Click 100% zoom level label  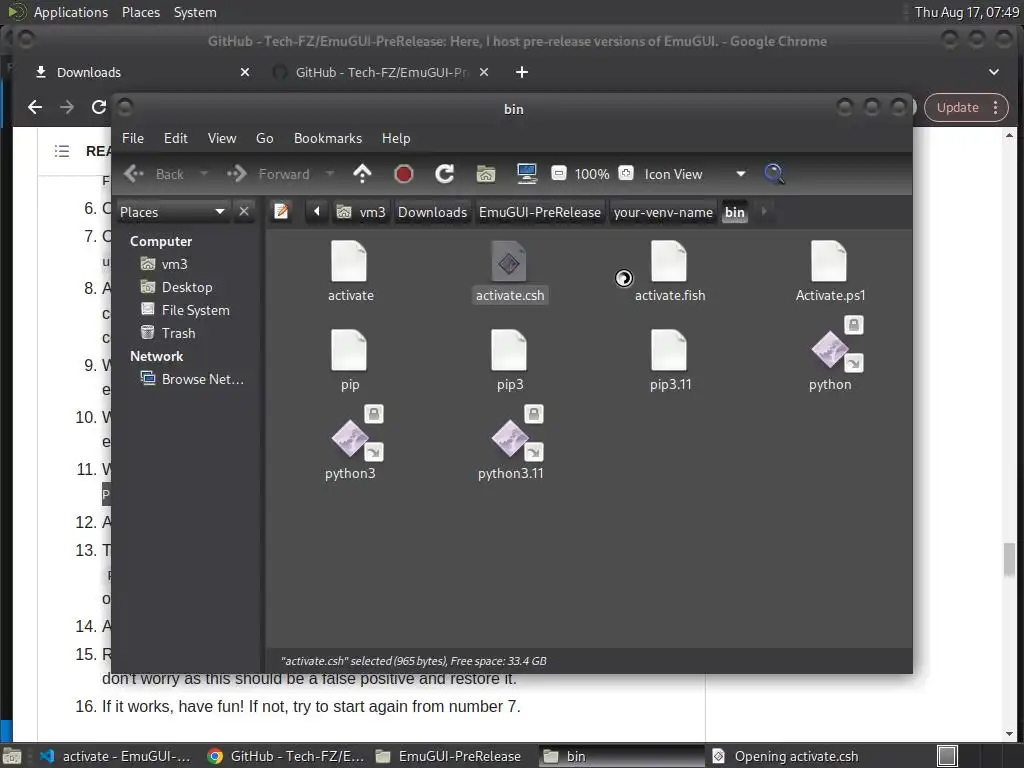pos(592,174)
